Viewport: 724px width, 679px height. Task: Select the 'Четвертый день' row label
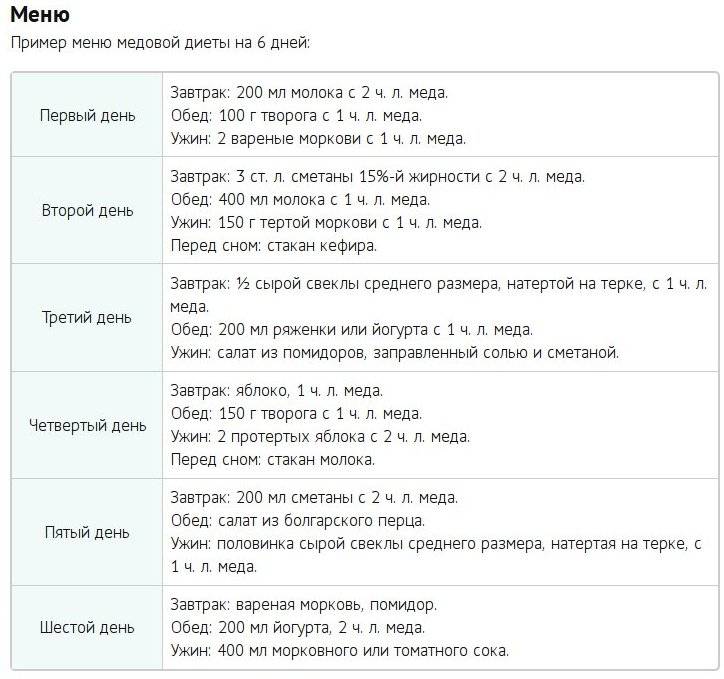tap(87, 425)
